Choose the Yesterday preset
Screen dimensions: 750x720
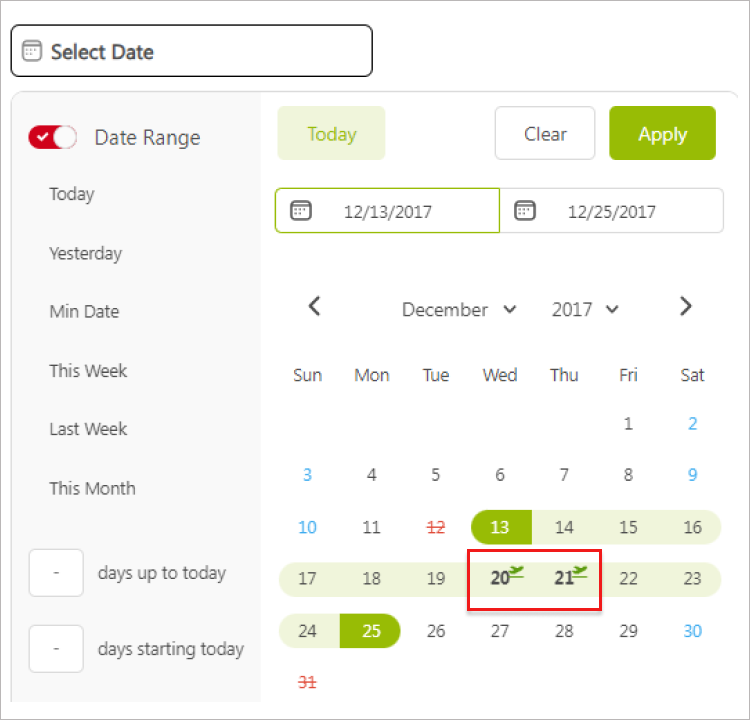[85, 253]
